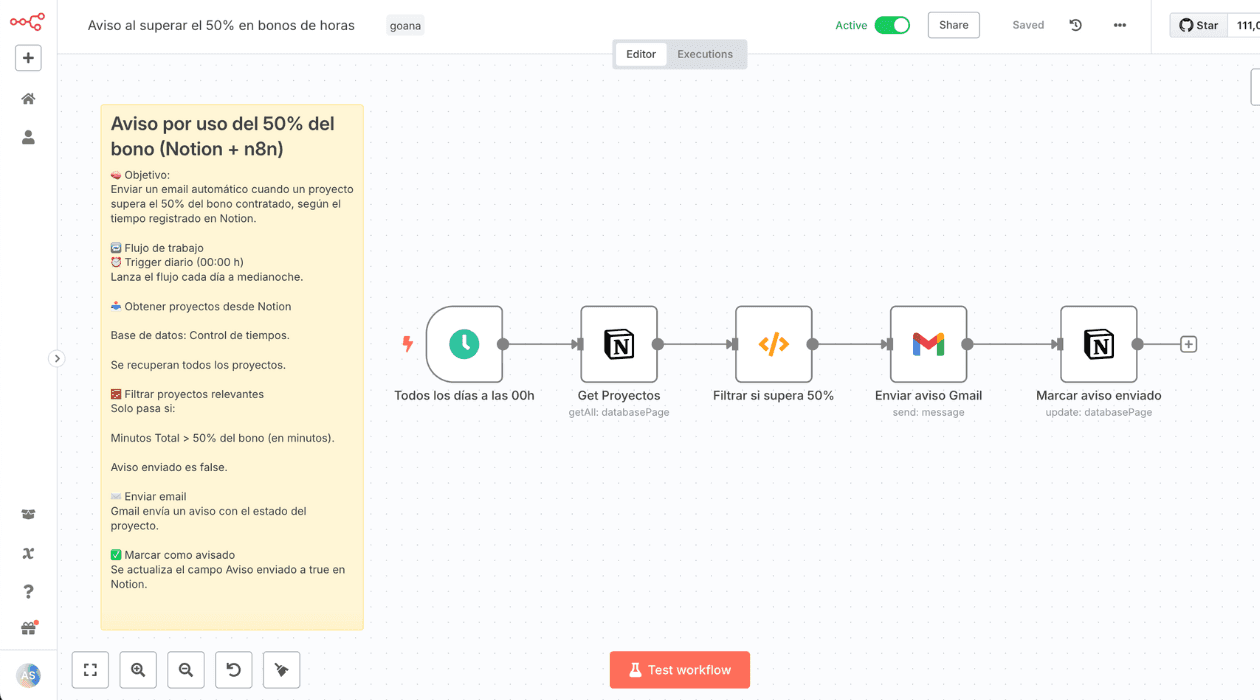Image resolution: width=1260 pixels, height=700 pixels.
Task: Expand the left navigation panel
Action: point(57,357)
